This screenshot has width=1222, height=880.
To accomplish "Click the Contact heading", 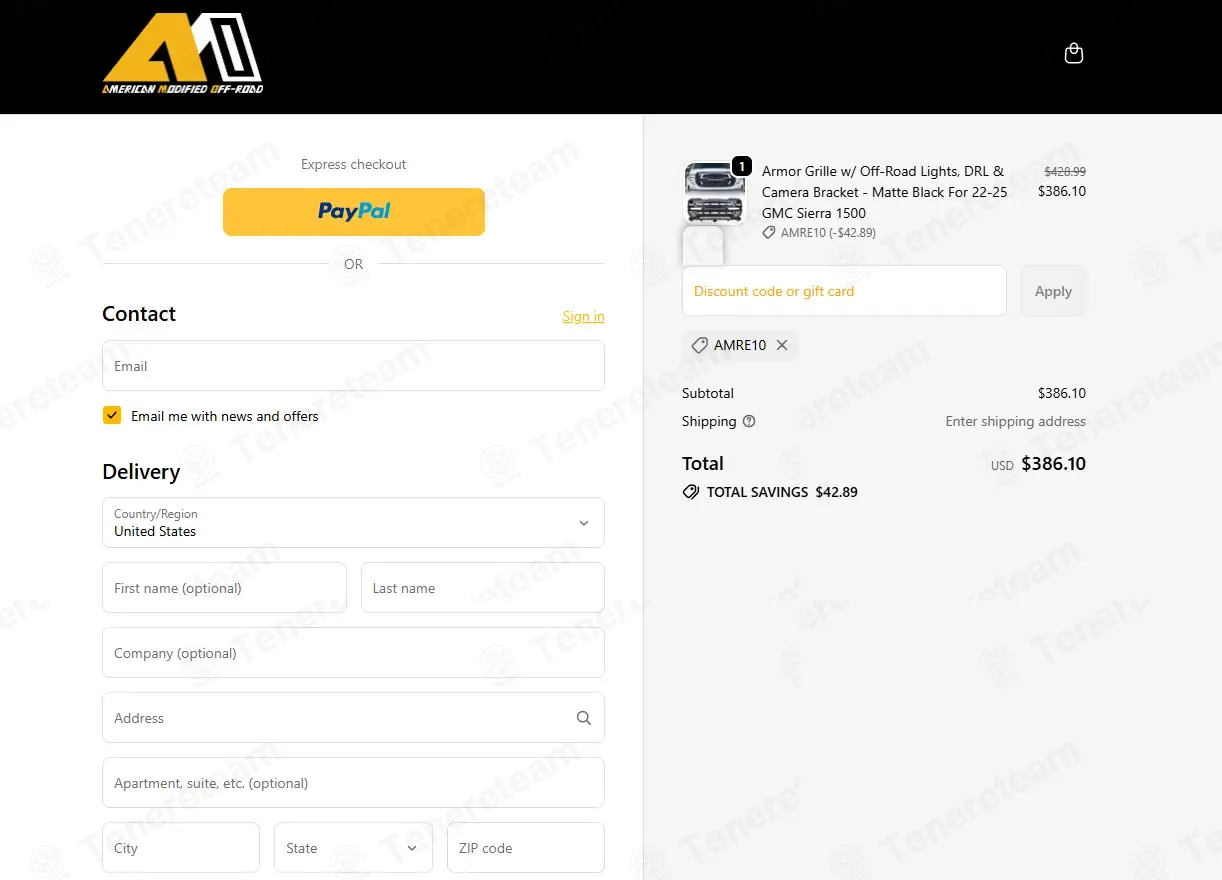I will coord(139,314).
